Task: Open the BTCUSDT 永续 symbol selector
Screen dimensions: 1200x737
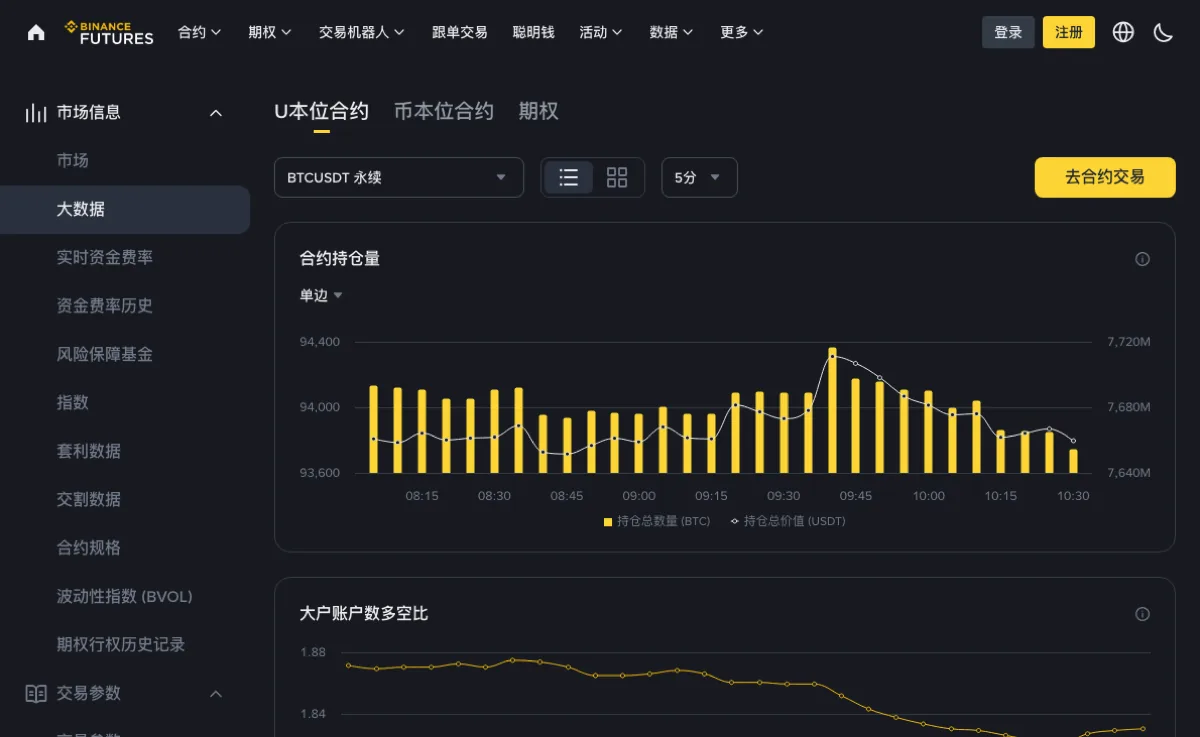Action: (x=399, y=178)
